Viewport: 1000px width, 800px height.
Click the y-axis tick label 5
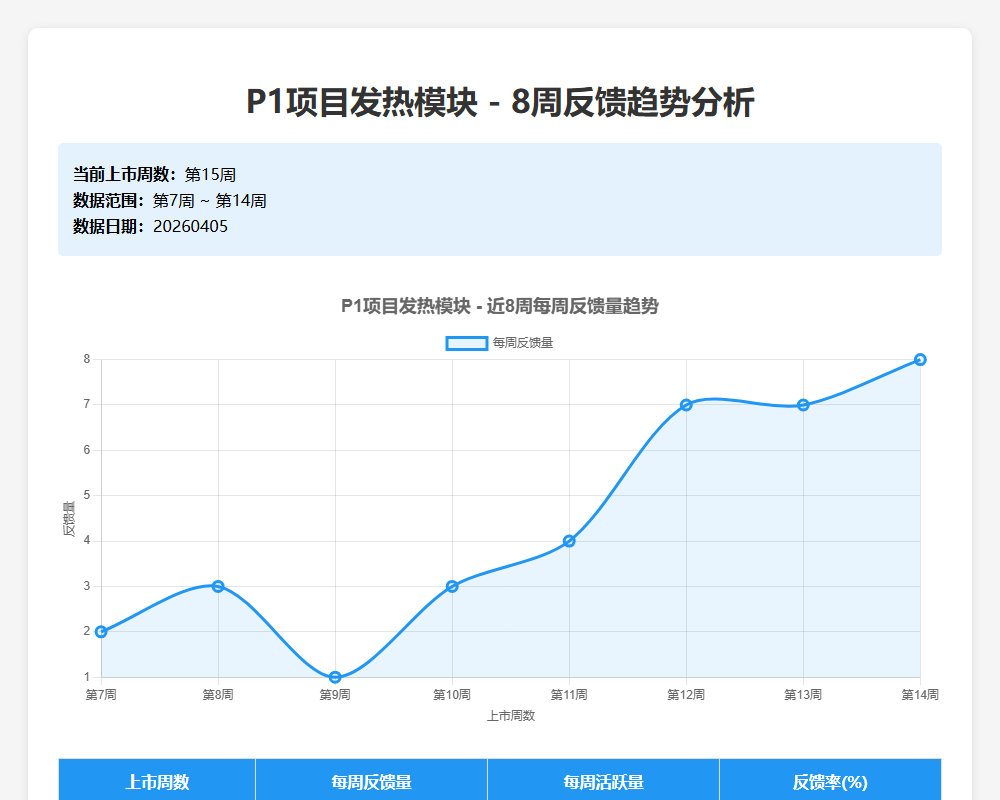pyautogui.click(x=87, y=495)
